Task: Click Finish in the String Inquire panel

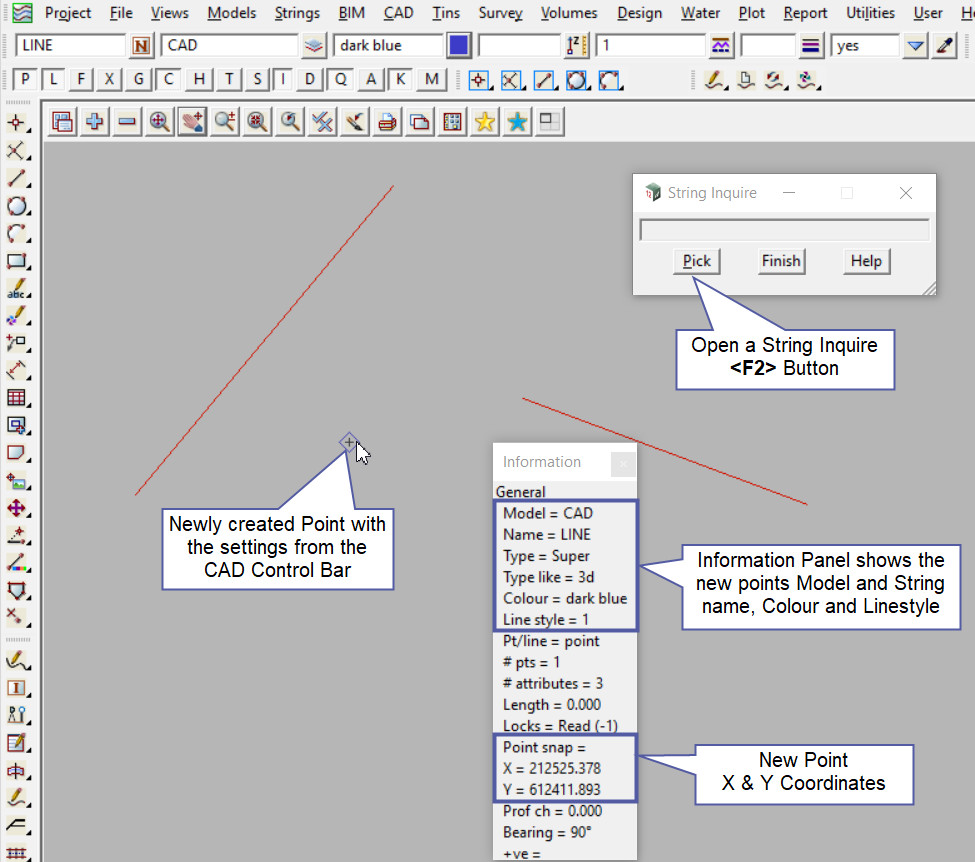Action: tap(780, 261)
